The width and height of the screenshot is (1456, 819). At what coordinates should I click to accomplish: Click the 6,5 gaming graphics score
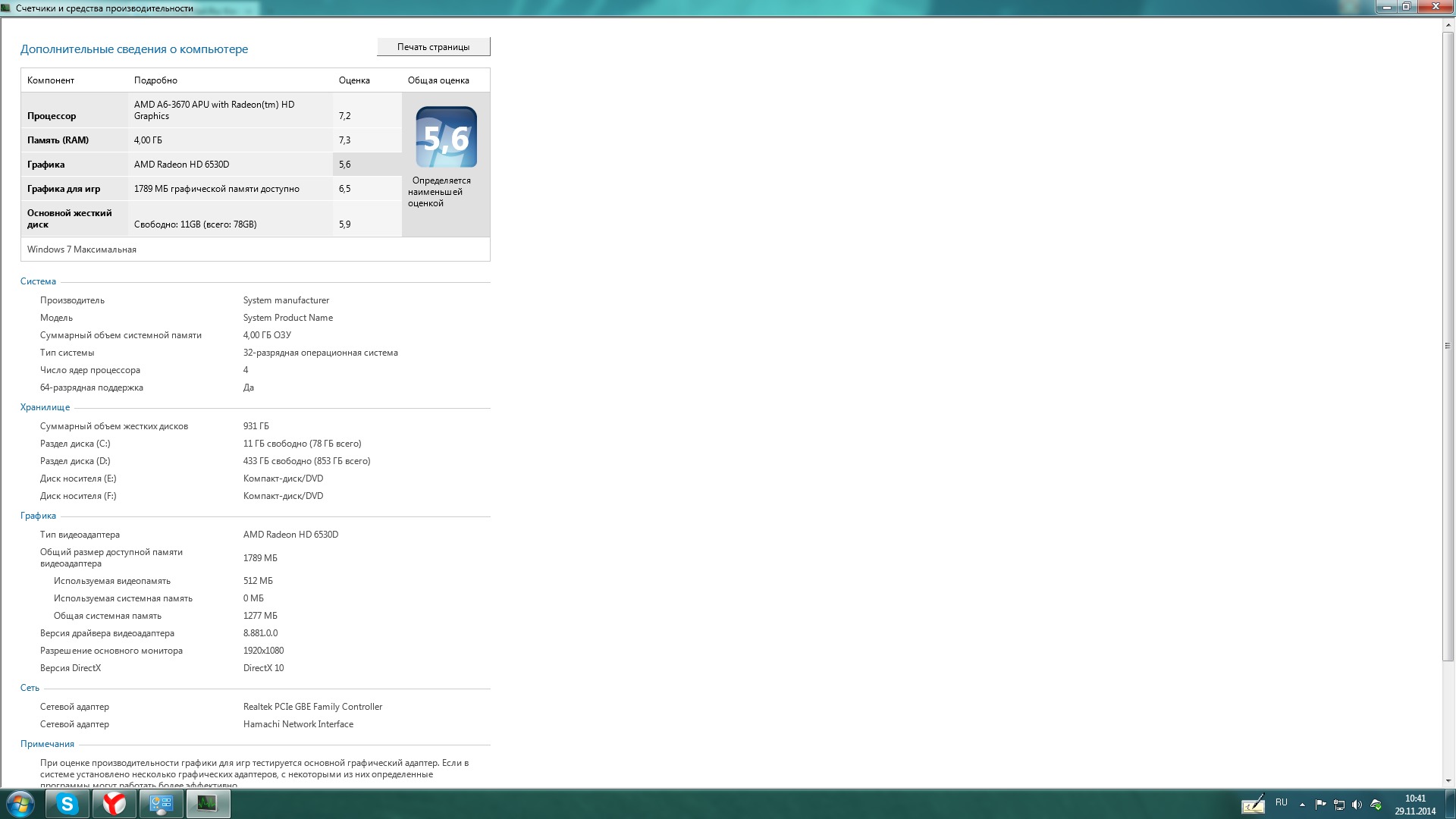(344, 189)
